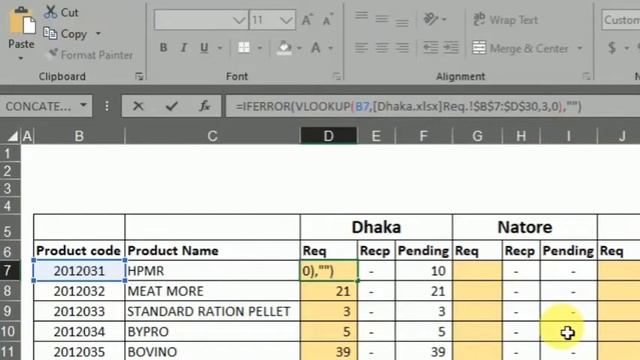The width and height of the screenshot is (640, 360).
Task: Toggle Align Right
Action: click(x=402, y=48)
